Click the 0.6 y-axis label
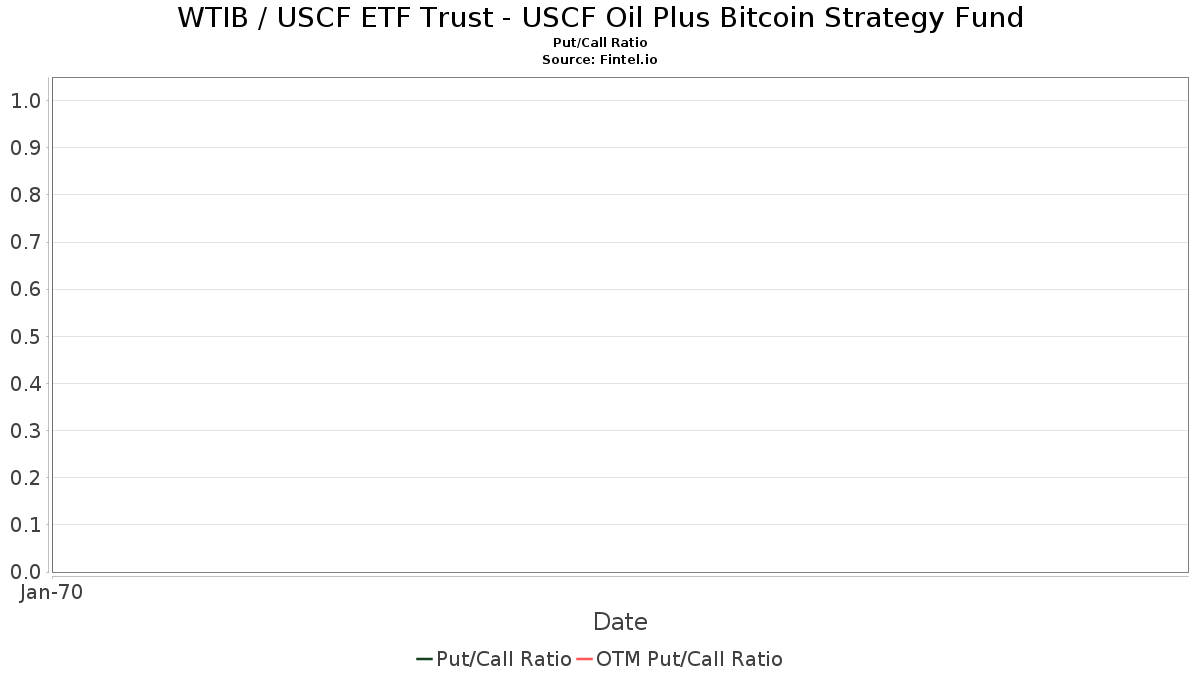The image size is (1200, 675). (25, 289)
